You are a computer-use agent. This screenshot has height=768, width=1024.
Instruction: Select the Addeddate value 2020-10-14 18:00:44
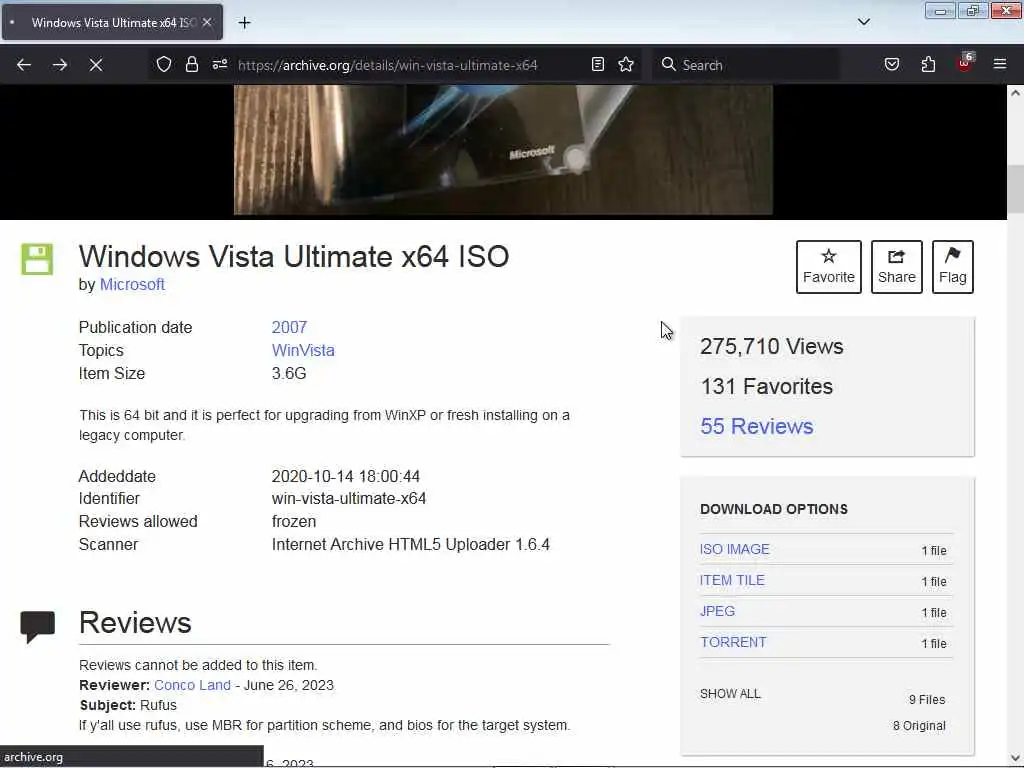(345, 476)
